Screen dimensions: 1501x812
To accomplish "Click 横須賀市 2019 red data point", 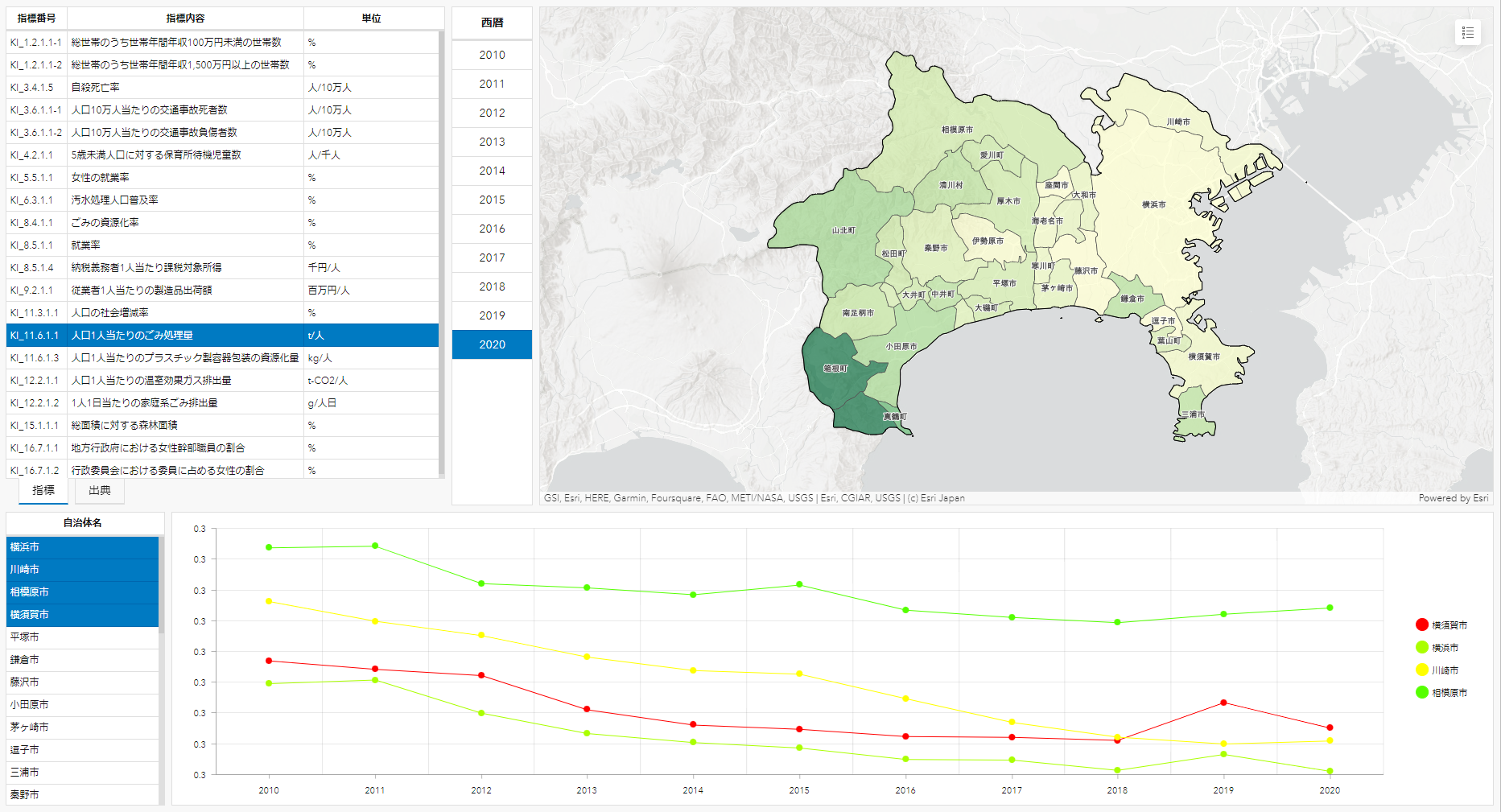I will [1223, 703].
